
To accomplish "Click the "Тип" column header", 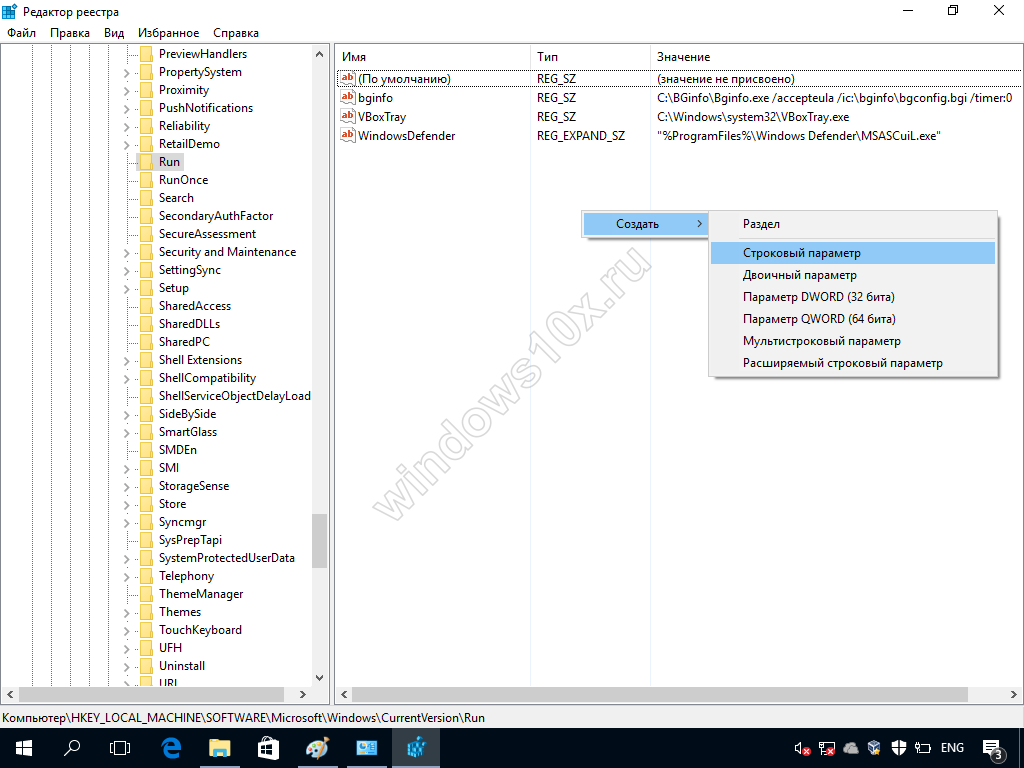I will [x=547, y=57].
